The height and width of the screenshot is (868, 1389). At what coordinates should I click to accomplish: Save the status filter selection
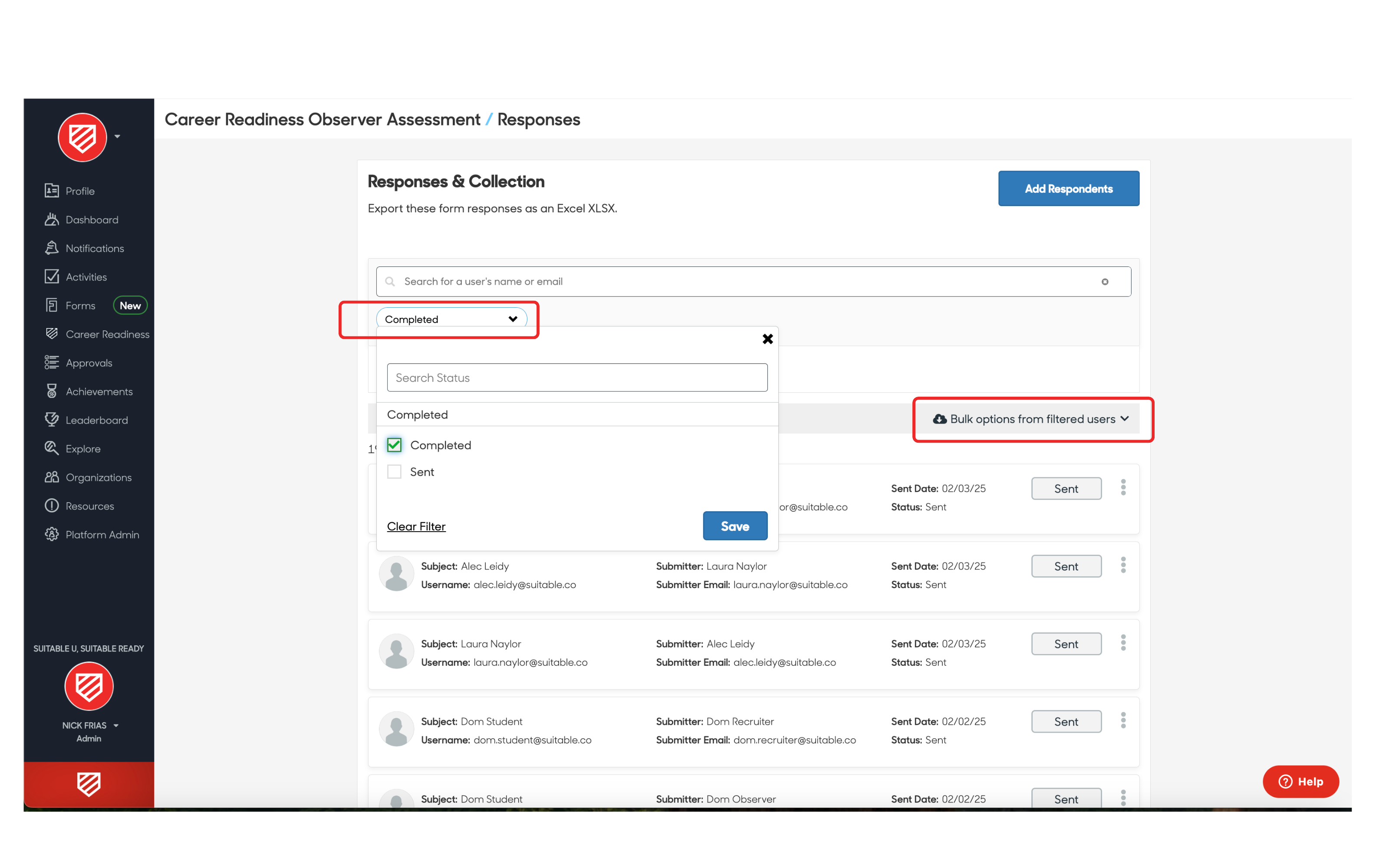(735, 526)
